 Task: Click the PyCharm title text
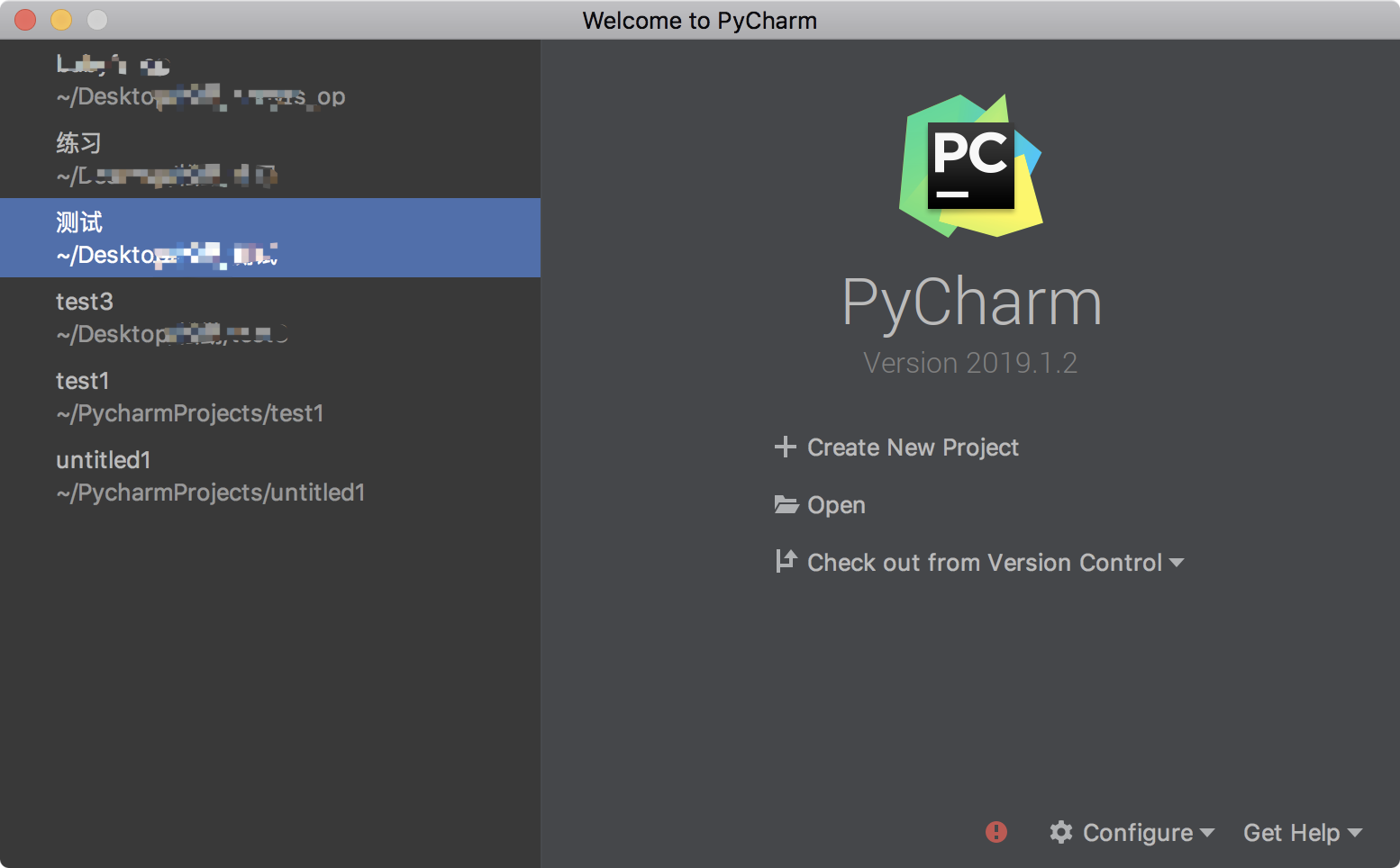972,303
